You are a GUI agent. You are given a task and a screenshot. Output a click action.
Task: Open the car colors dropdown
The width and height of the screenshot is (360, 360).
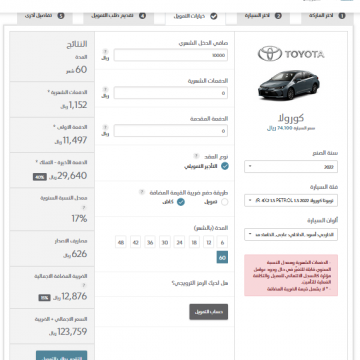pos(291,234)
